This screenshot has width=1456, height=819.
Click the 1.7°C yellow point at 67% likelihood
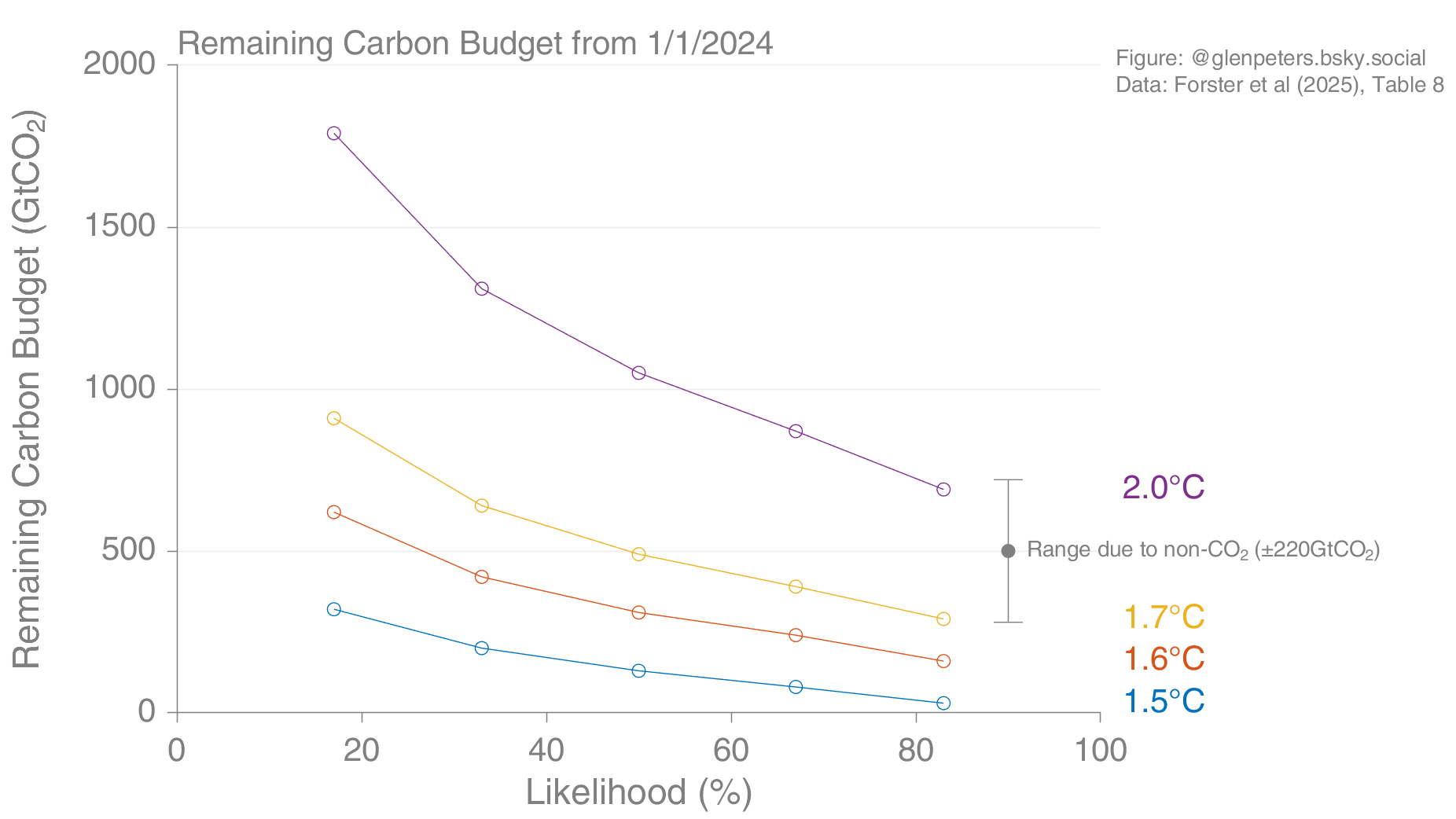click(x=796, y=586)
